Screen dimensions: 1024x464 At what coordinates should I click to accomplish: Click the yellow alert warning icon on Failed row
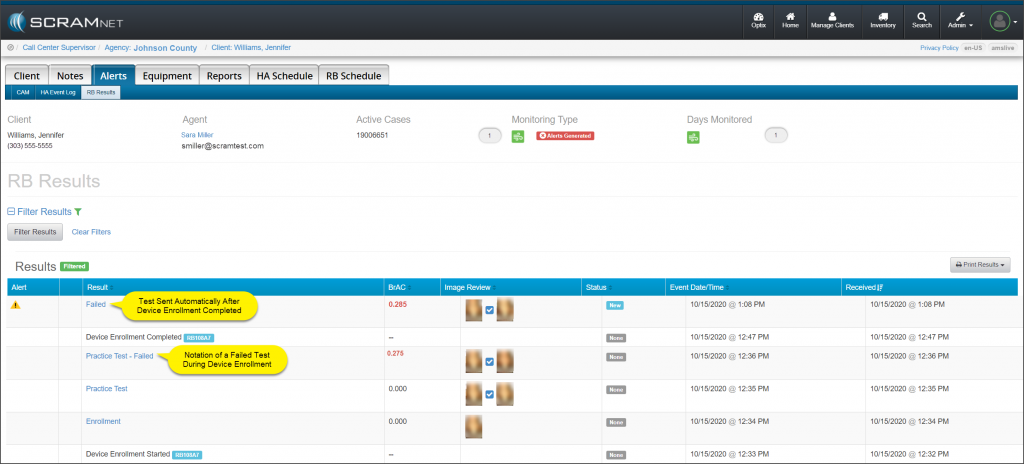[15, 305]
